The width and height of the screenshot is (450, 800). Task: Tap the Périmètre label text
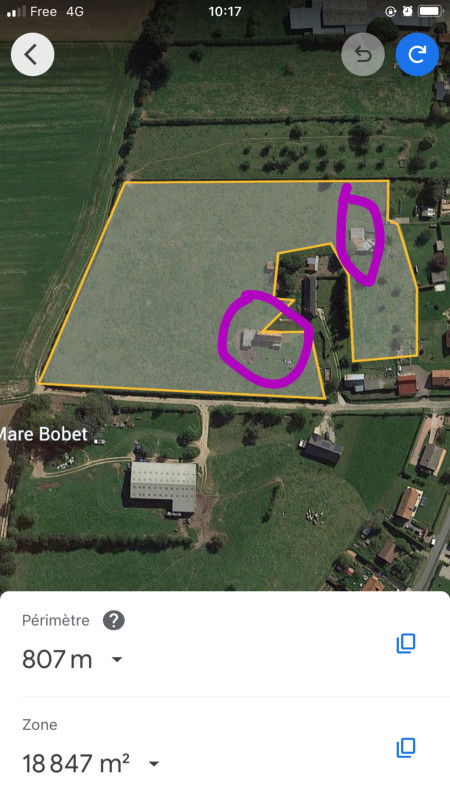56,620
